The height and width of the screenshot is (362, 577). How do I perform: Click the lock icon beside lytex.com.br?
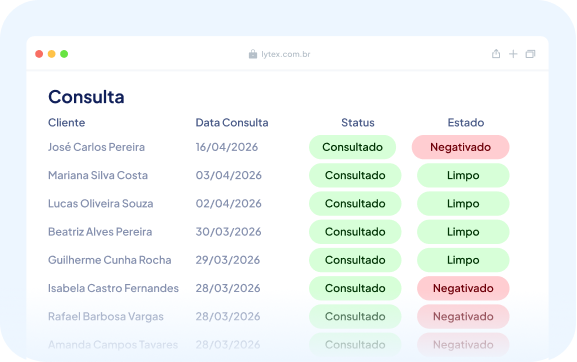pyautogui.click(x=253, y=54)
